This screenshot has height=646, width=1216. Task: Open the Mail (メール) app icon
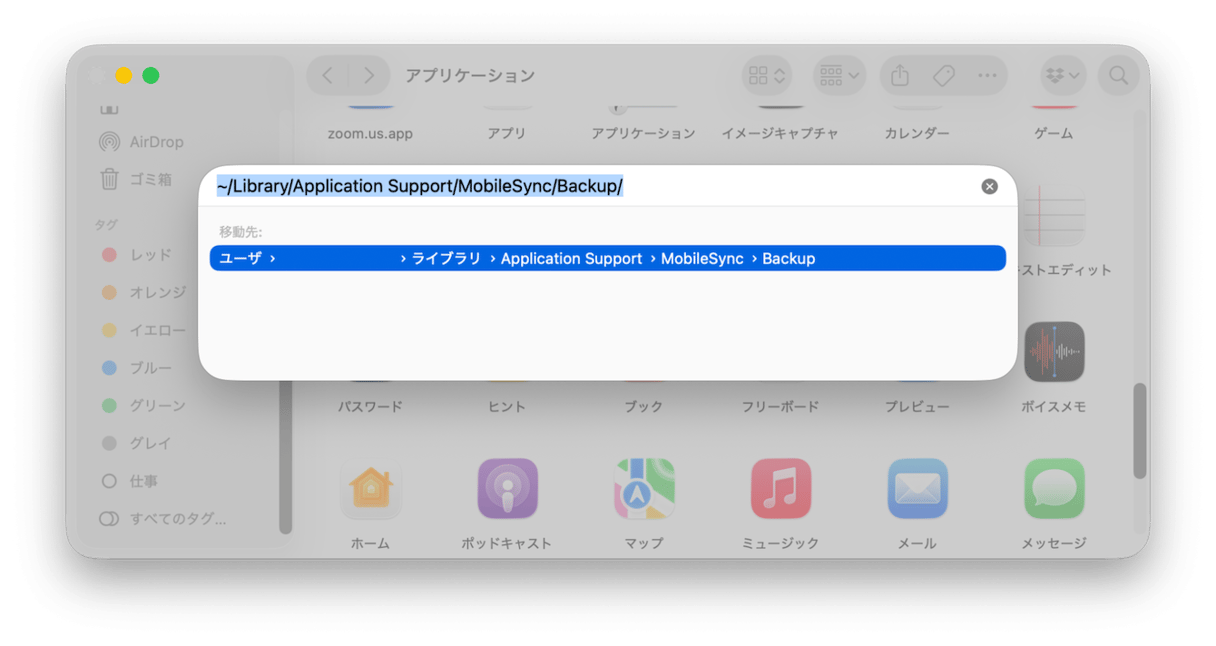pyautogui.click(x=917, y=489)
